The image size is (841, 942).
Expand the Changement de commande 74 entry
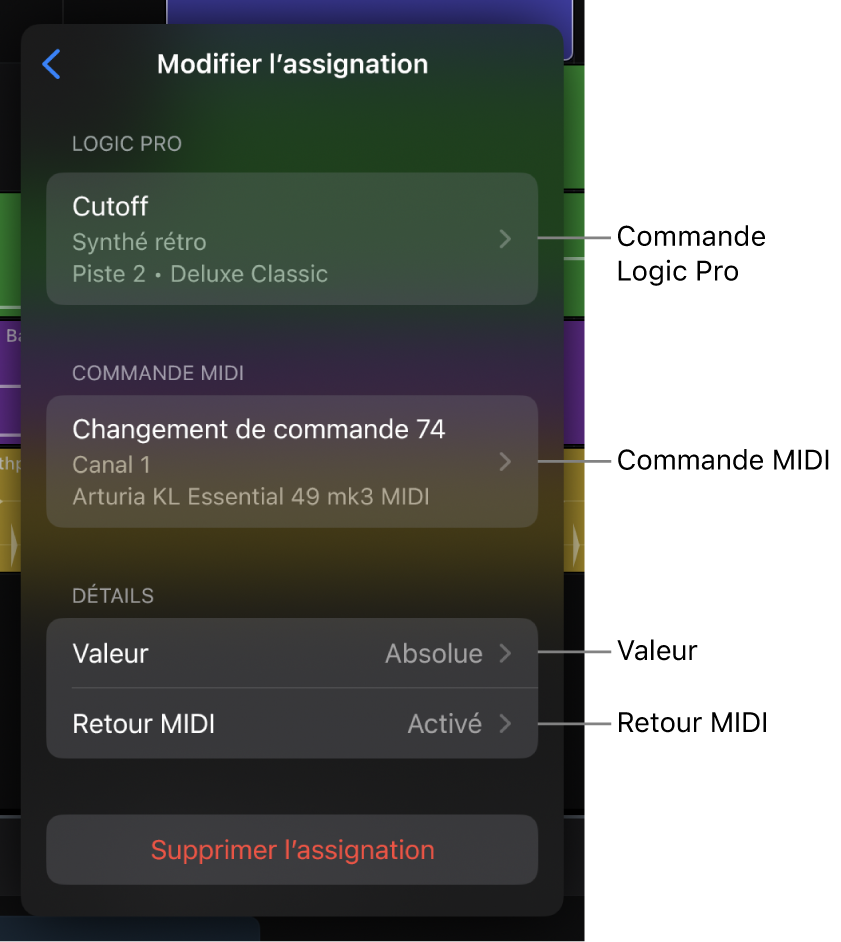pos(292,461)
